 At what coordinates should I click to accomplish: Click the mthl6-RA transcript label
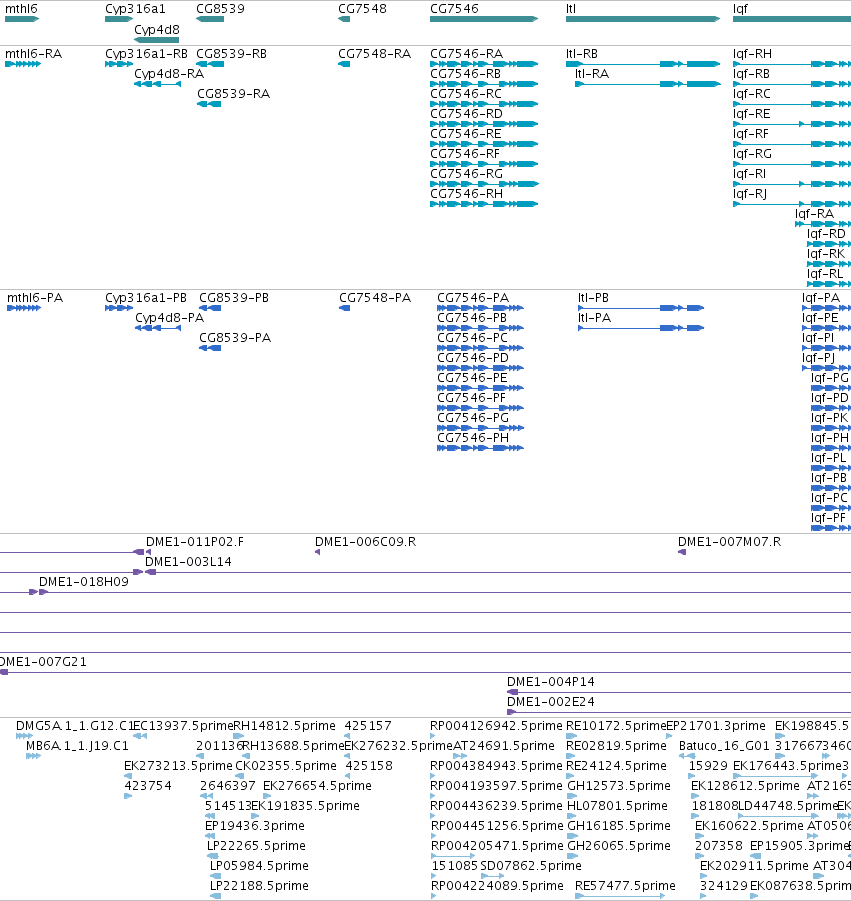(33, 54)
